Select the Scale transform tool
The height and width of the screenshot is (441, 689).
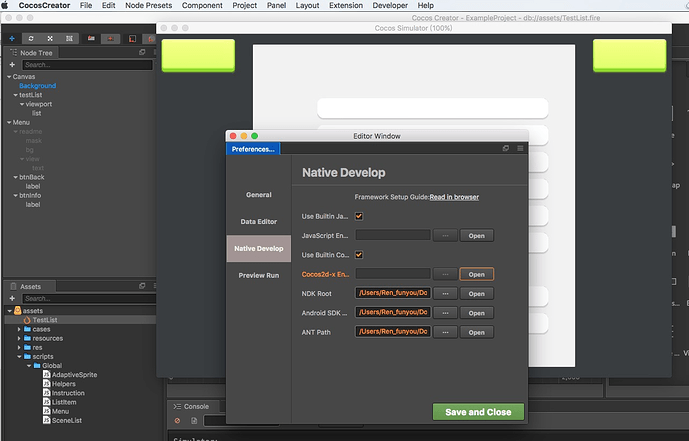(50, 39)
